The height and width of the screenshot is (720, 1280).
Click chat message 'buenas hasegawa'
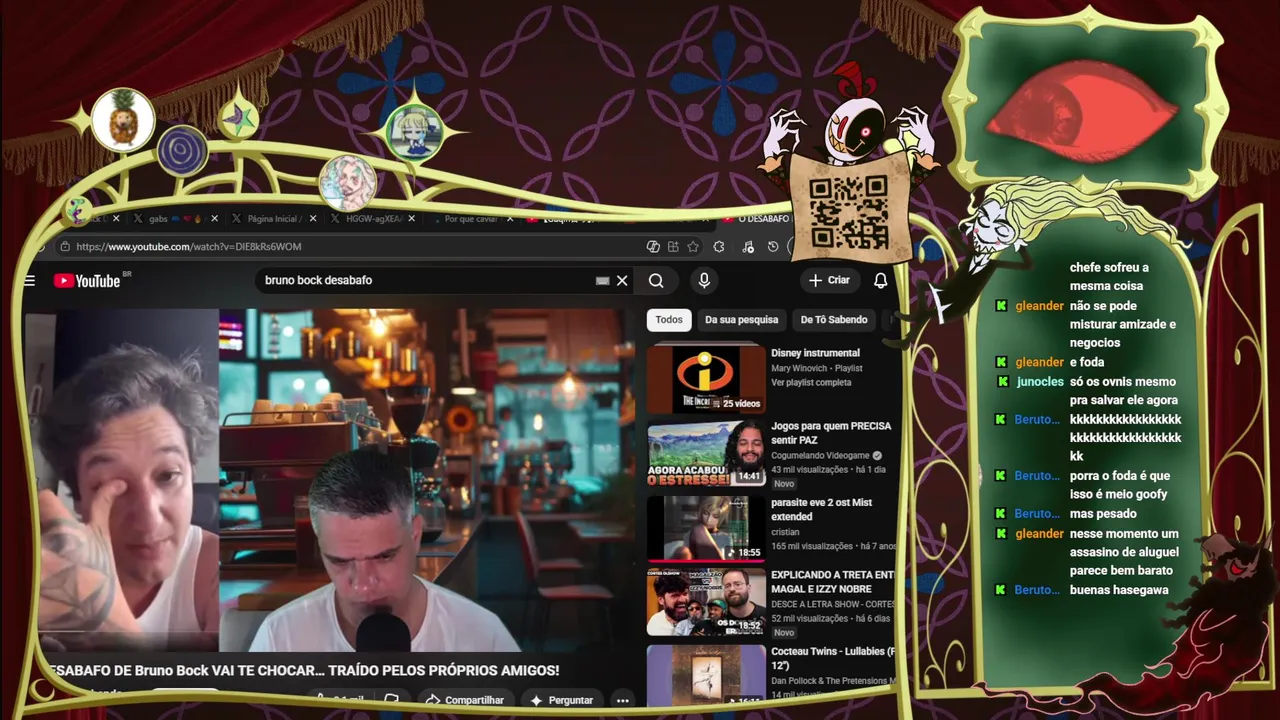pyautogui.click(x=1119, y=590)
